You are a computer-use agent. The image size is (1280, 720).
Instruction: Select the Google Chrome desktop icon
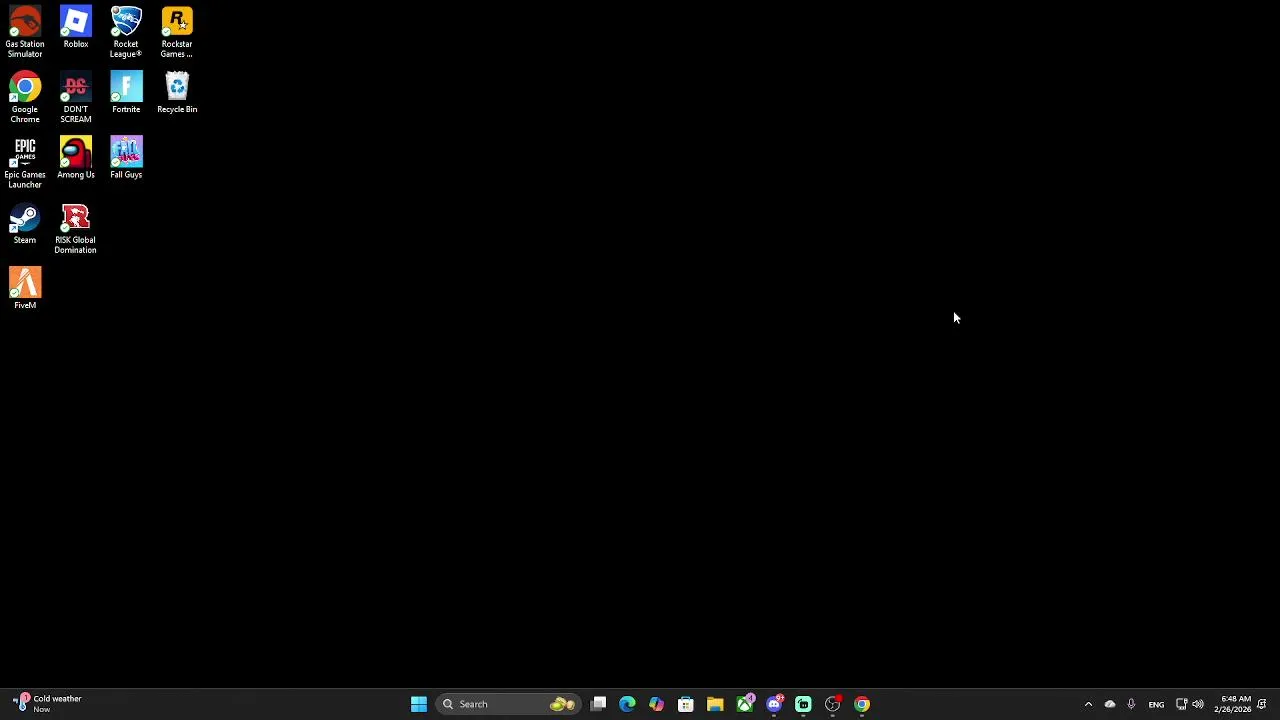25,97
